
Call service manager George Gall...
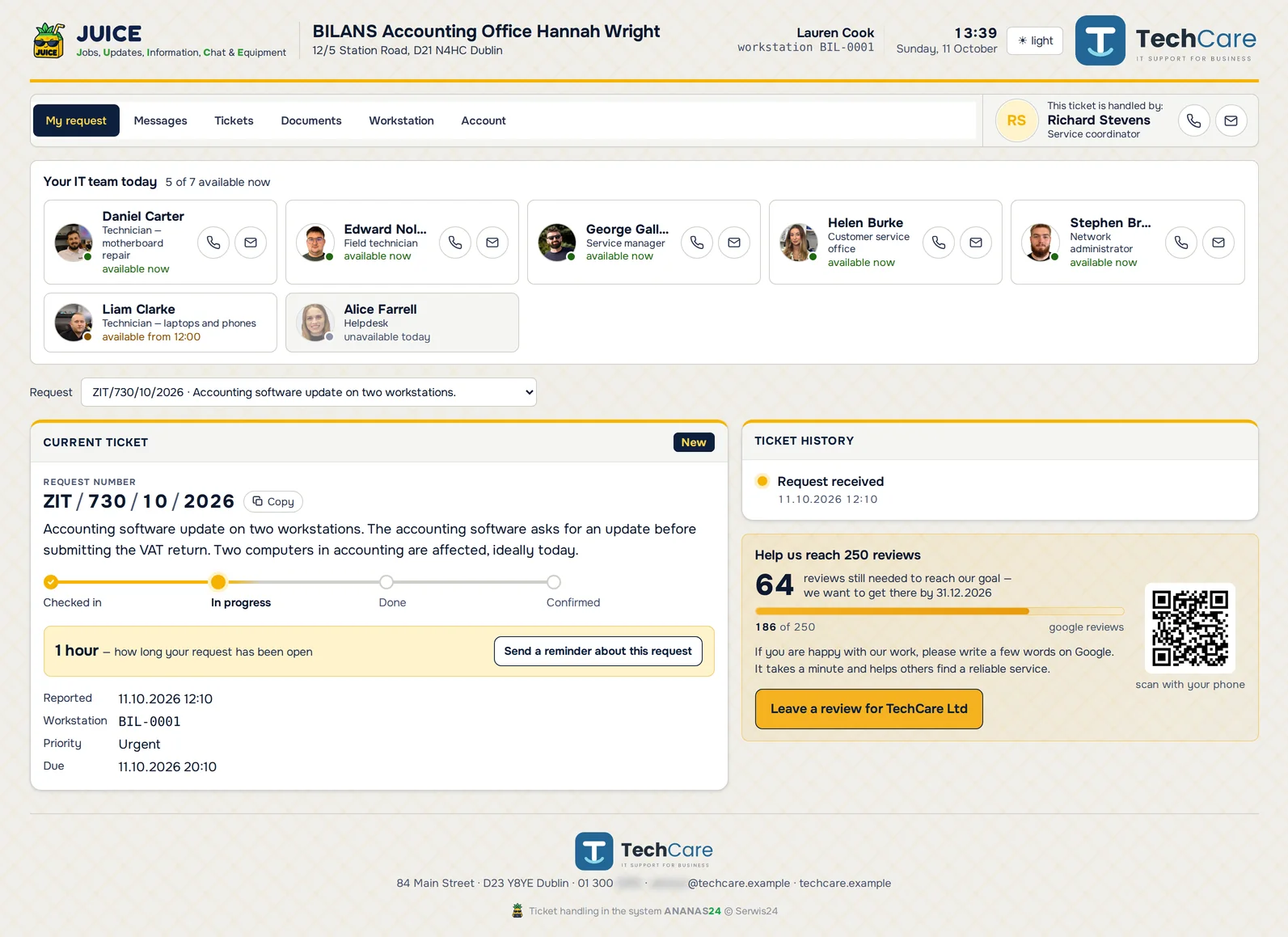coord(697,243)
